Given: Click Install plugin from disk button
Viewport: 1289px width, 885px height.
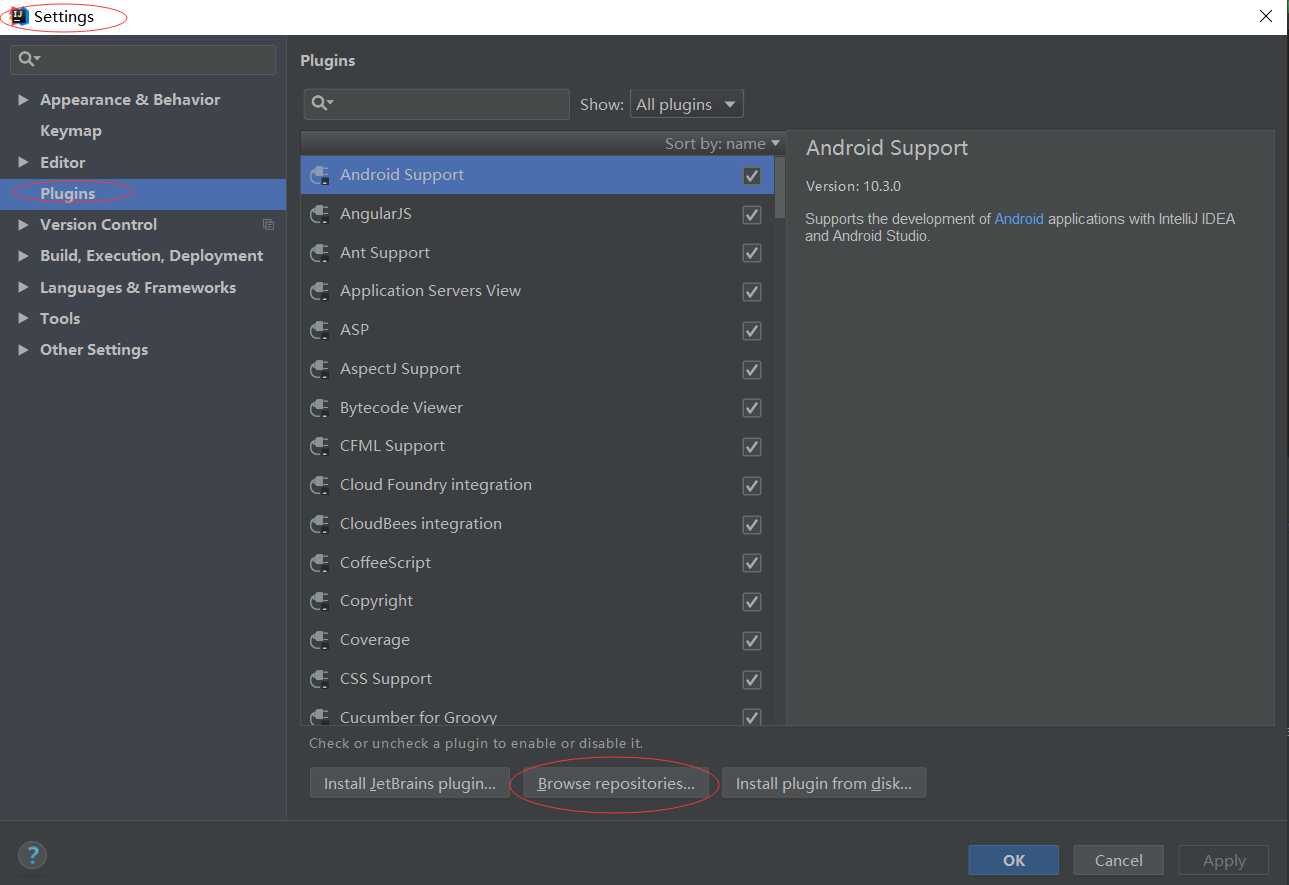Looking at the screenshot, I should (x=824, y=783).
